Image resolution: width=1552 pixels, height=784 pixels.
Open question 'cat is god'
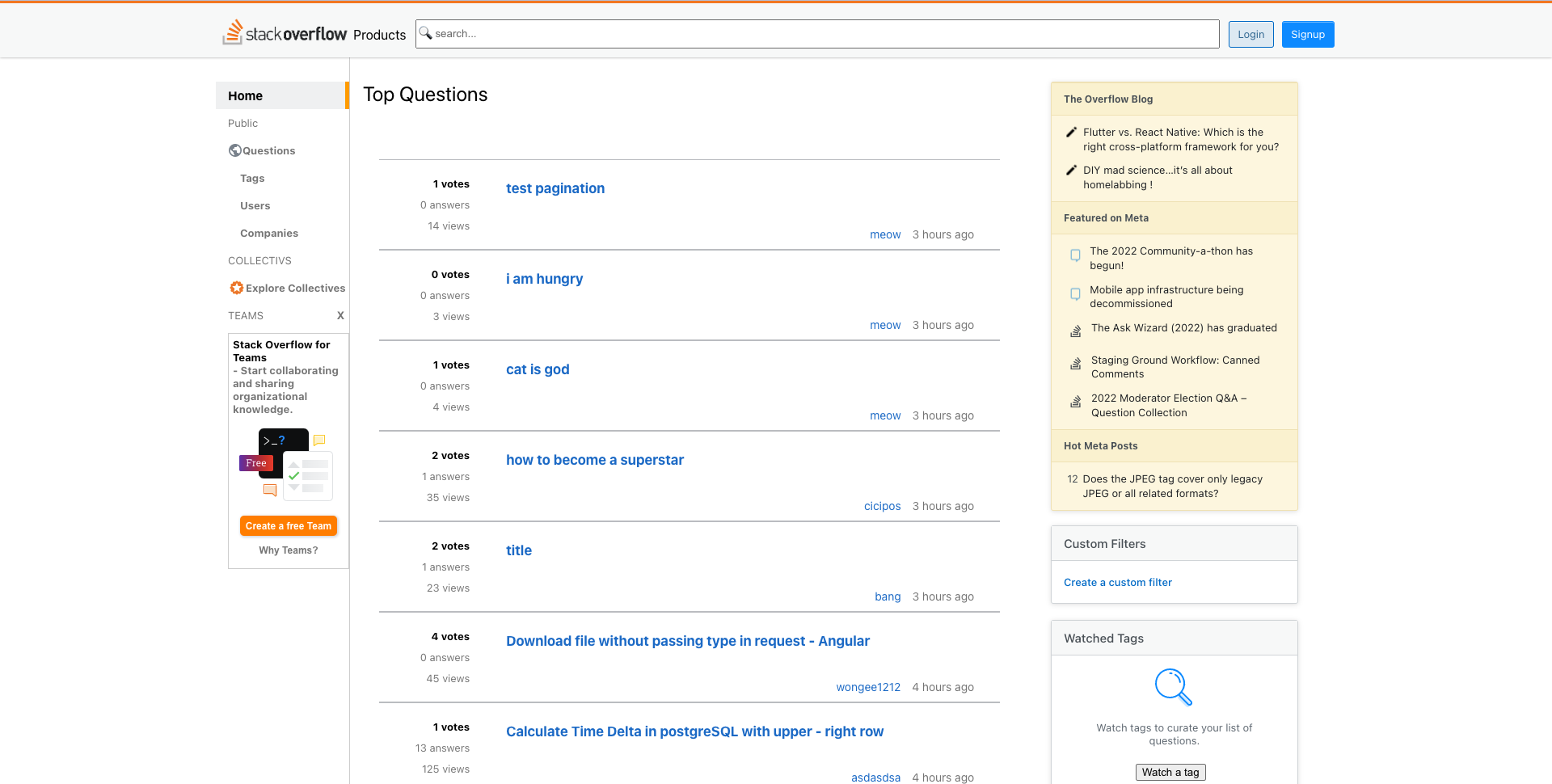pos(538,369)
